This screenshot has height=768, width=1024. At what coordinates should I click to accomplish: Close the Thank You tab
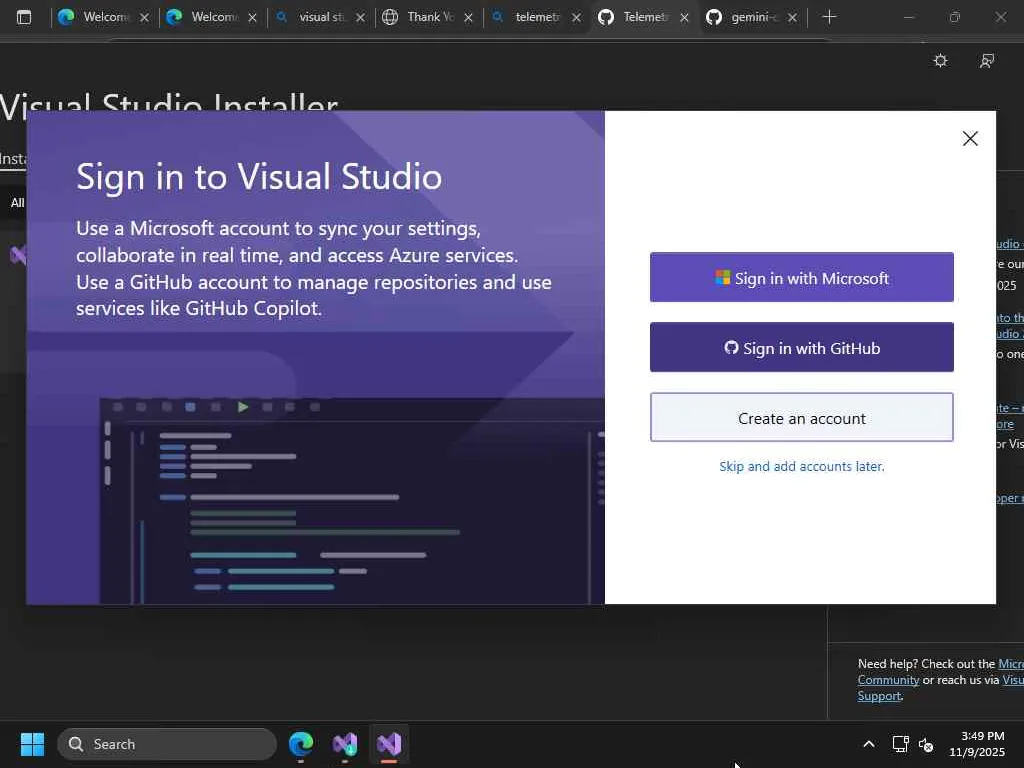tap(468, 18)
